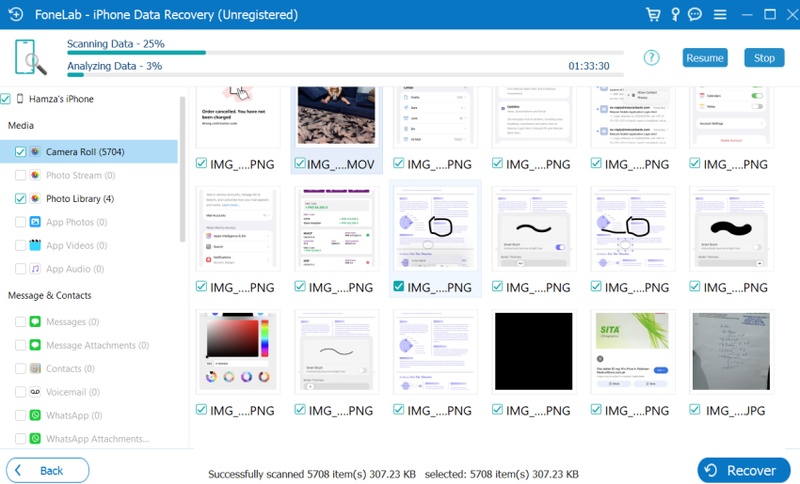Check the App Videos checkbox
800x484 pixels.
(x=20, y=245)
